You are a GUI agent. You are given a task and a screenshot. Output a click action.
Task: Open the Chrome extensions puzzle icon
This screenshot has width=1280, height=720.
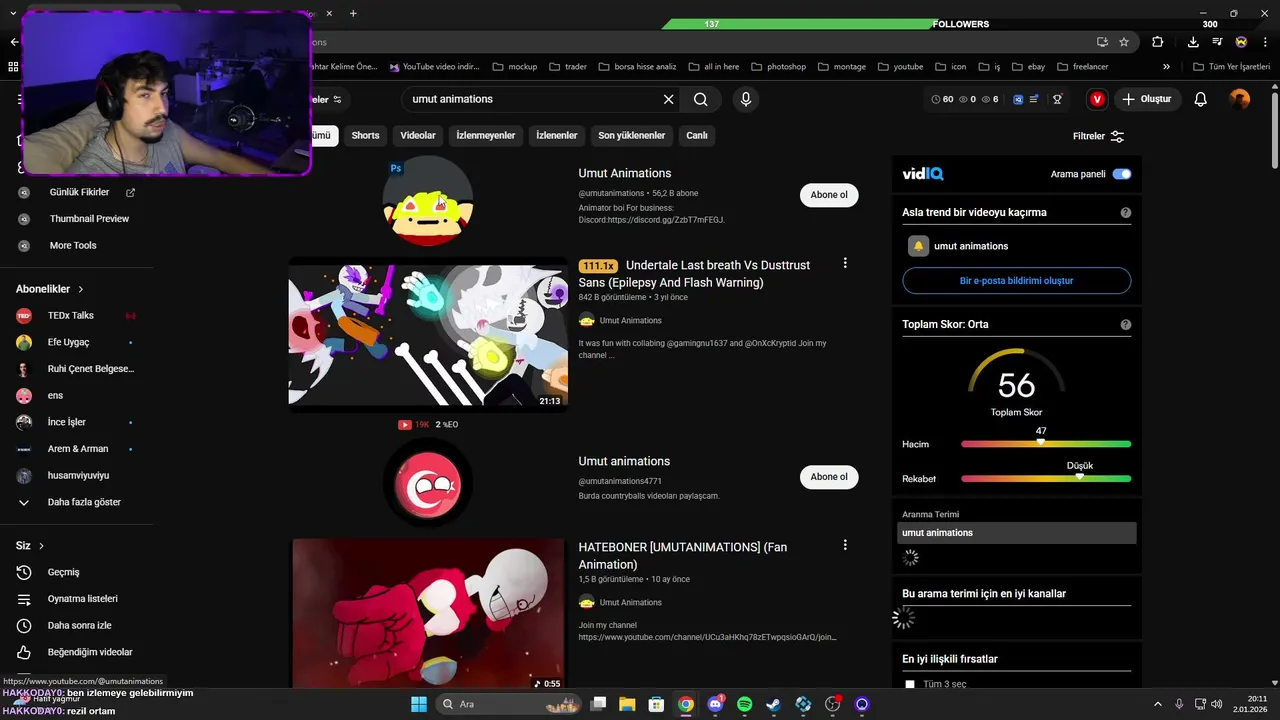click(1158, 42)
